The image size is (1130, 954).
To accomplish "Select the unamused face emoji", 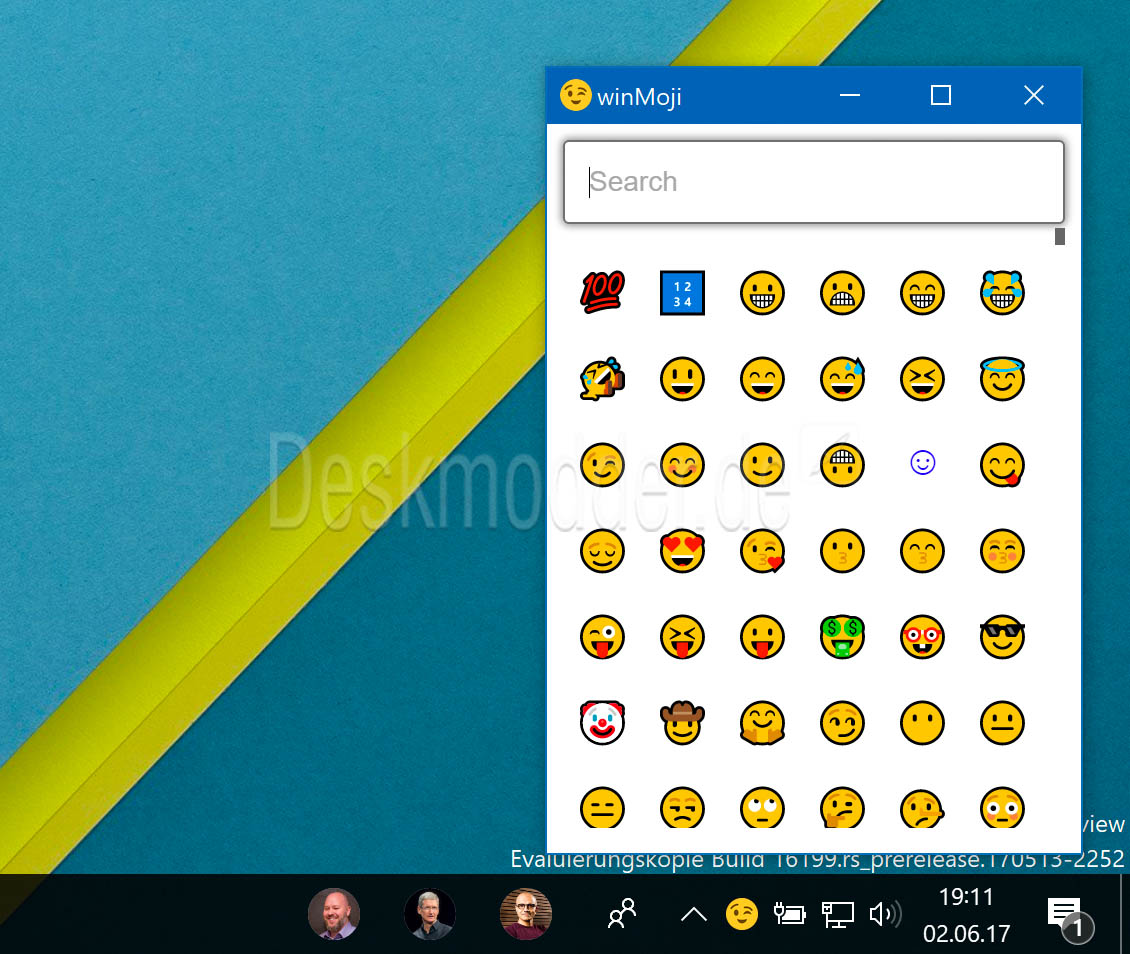I will tap(682, 807).
